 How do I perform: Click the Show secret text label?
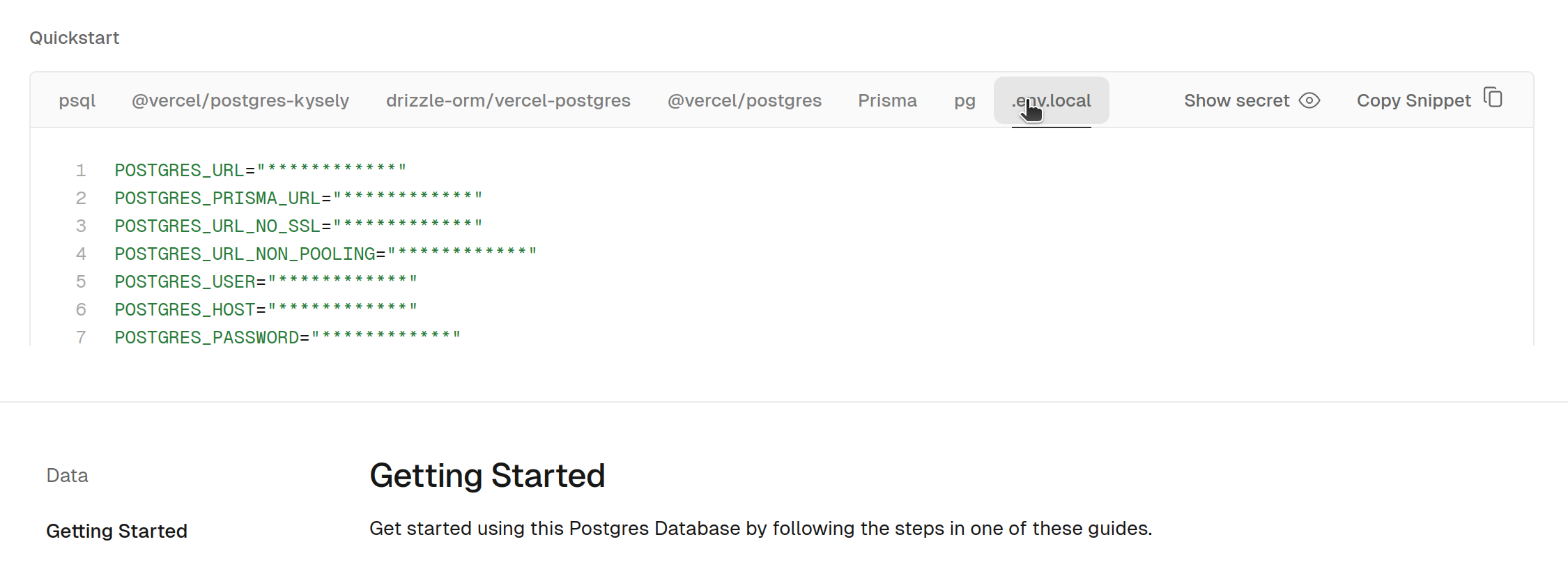pyautogui.click(x=1236, y=100)
